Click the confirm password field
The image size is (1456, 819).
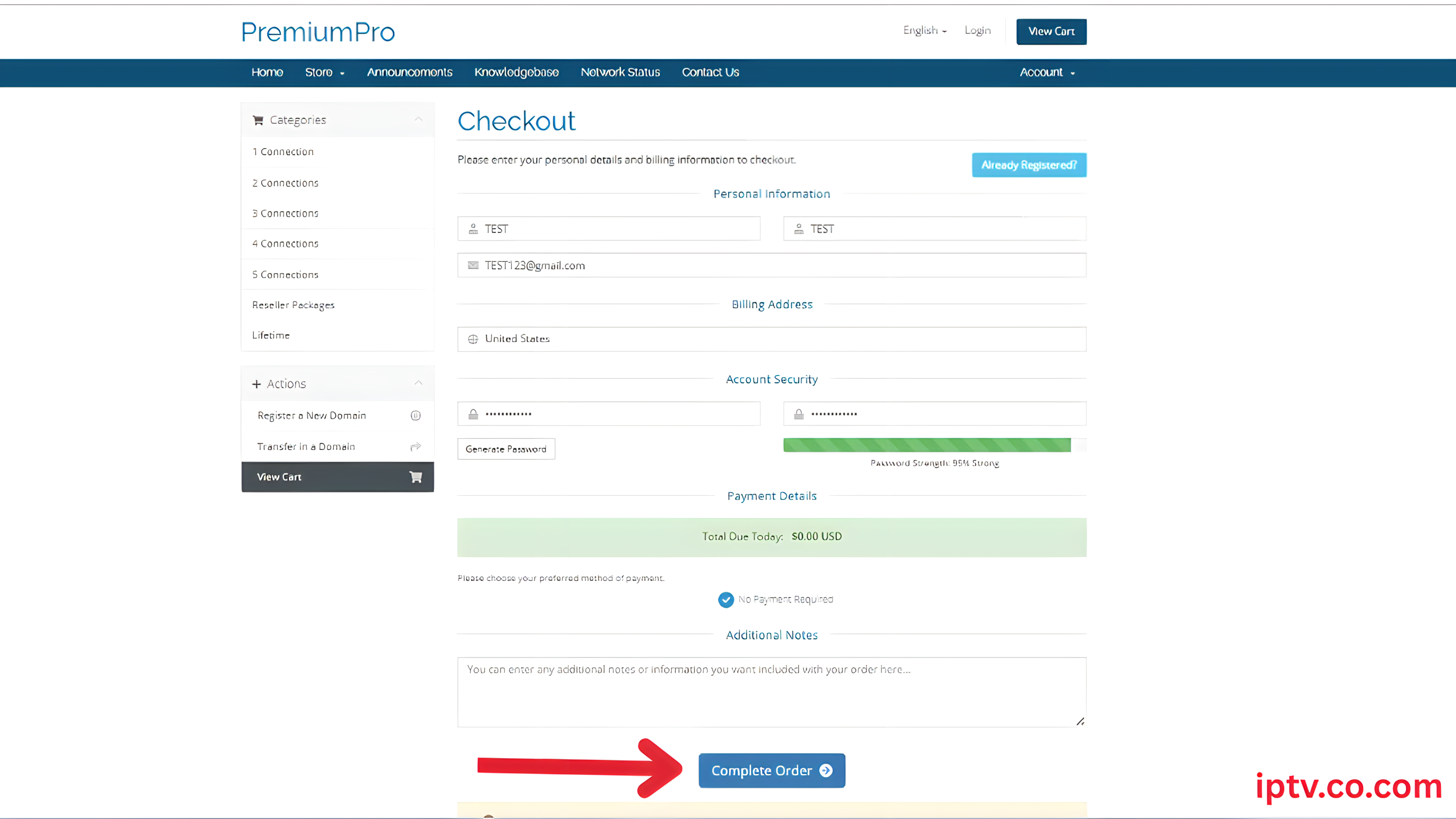934,413
